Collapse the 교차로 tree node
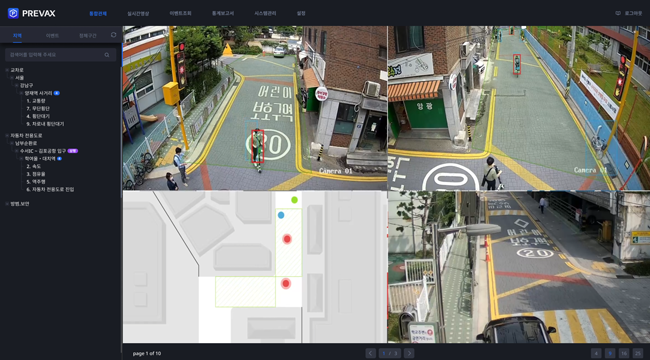The height and width of the screenshot is (360, 650). coord(7,70)
